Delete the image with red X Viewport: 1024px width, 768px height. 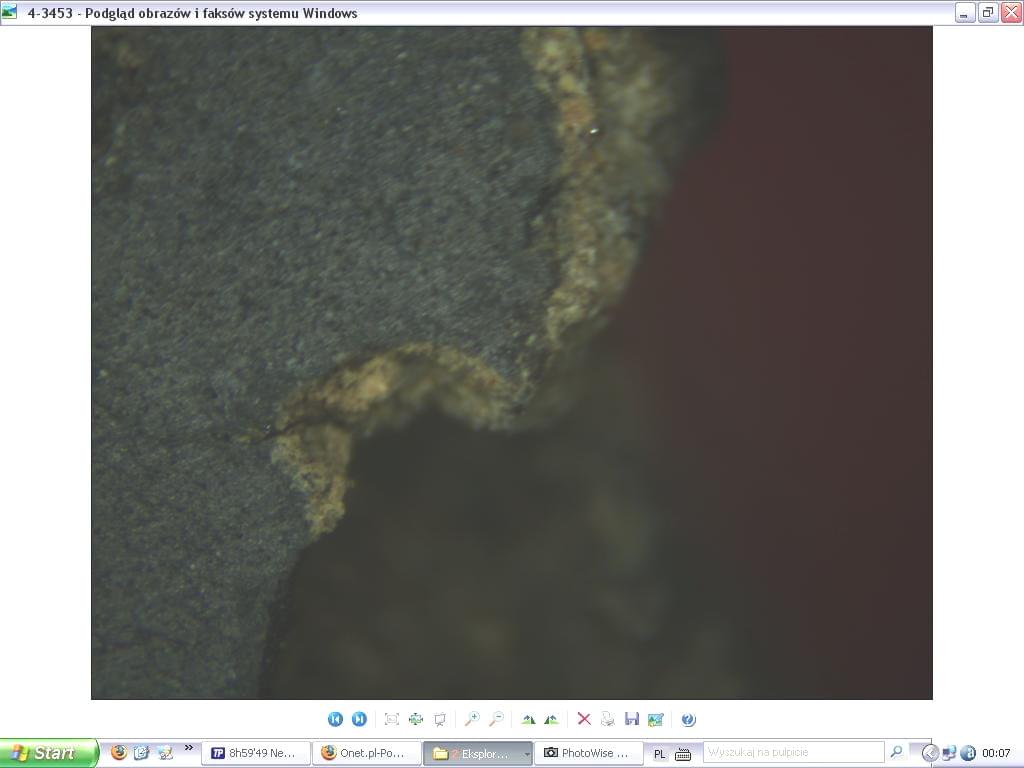click(x=584, y=719)
